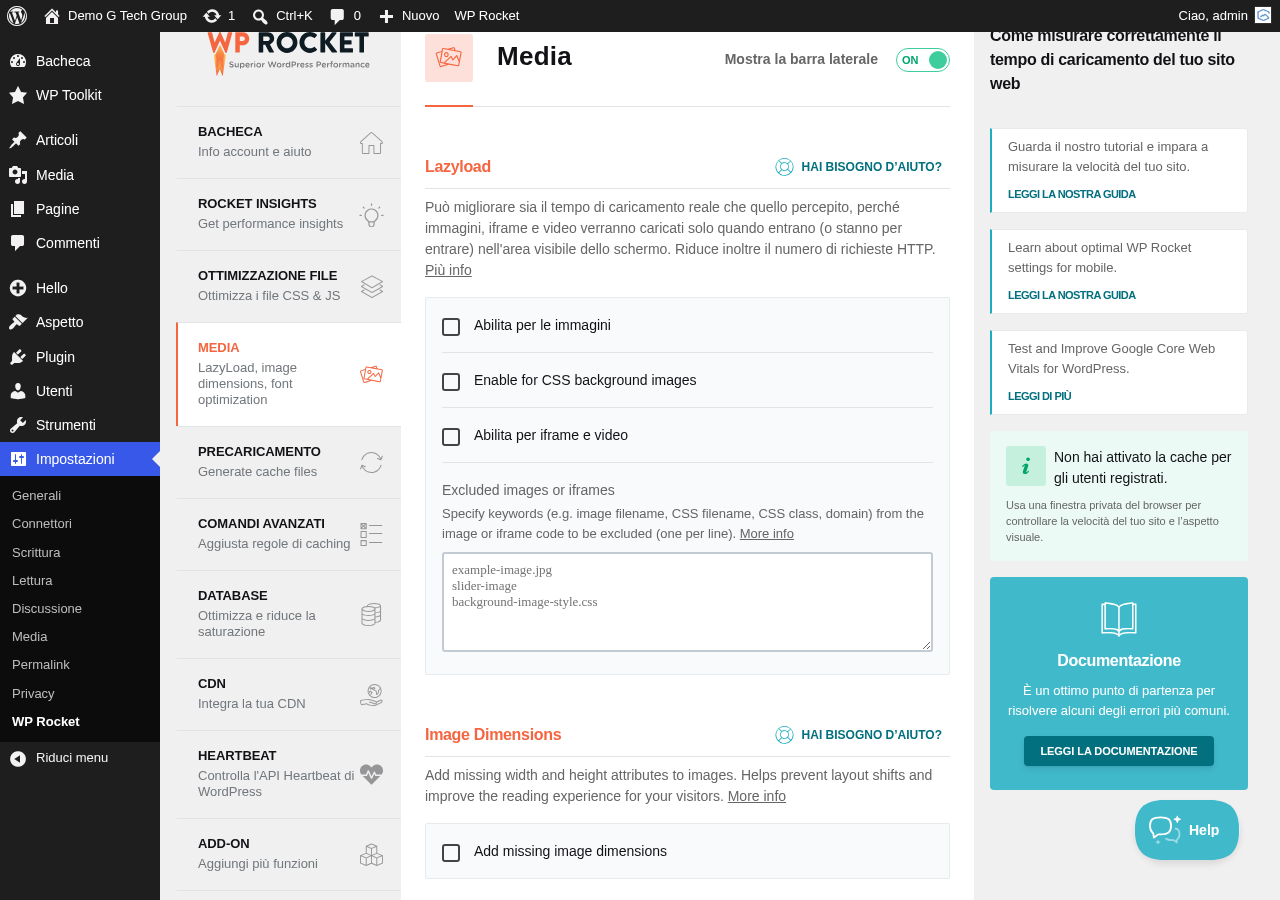Click Hai bisogno d'aiuto next to Lazyload

[859, 167]
